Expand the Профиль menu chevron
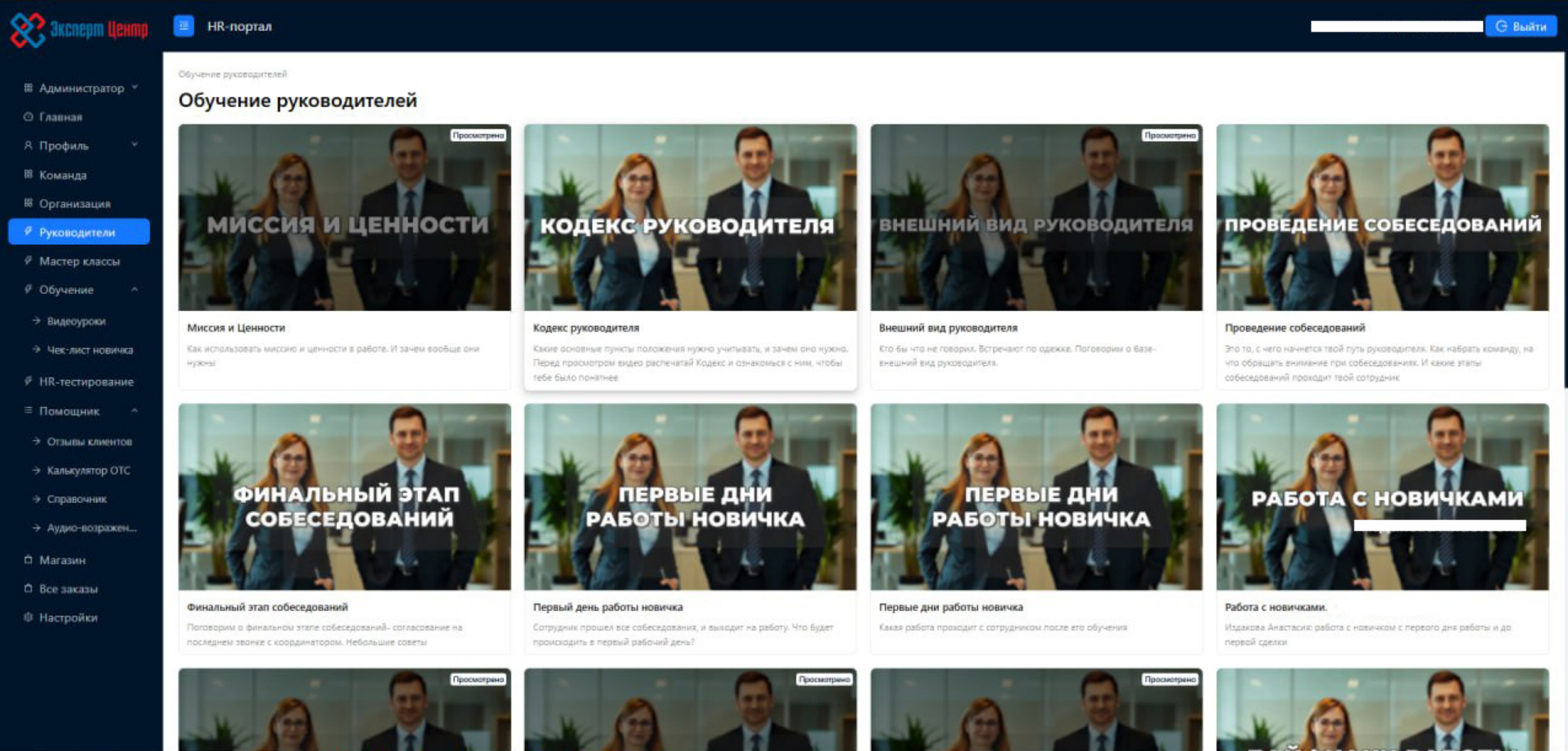Screen dimensions: 1568x751 pos(135,145)
